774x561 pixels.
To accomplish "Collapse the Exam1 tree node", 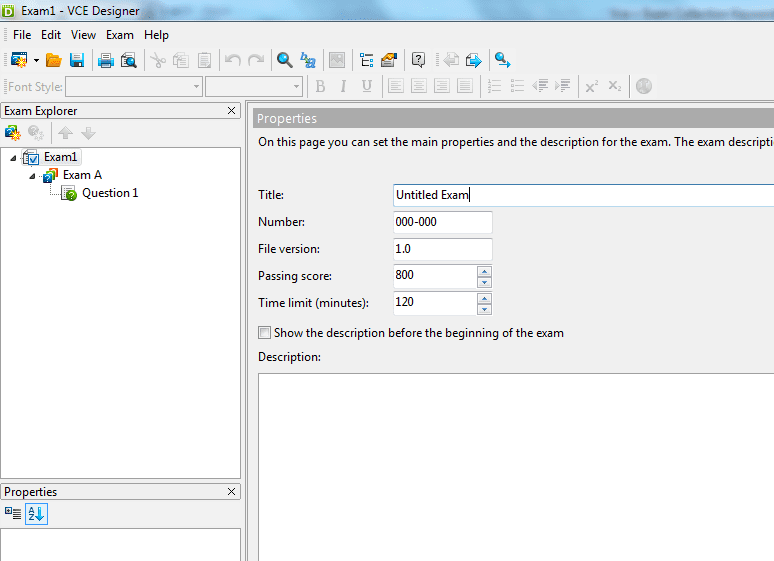I will pos(13,158).
